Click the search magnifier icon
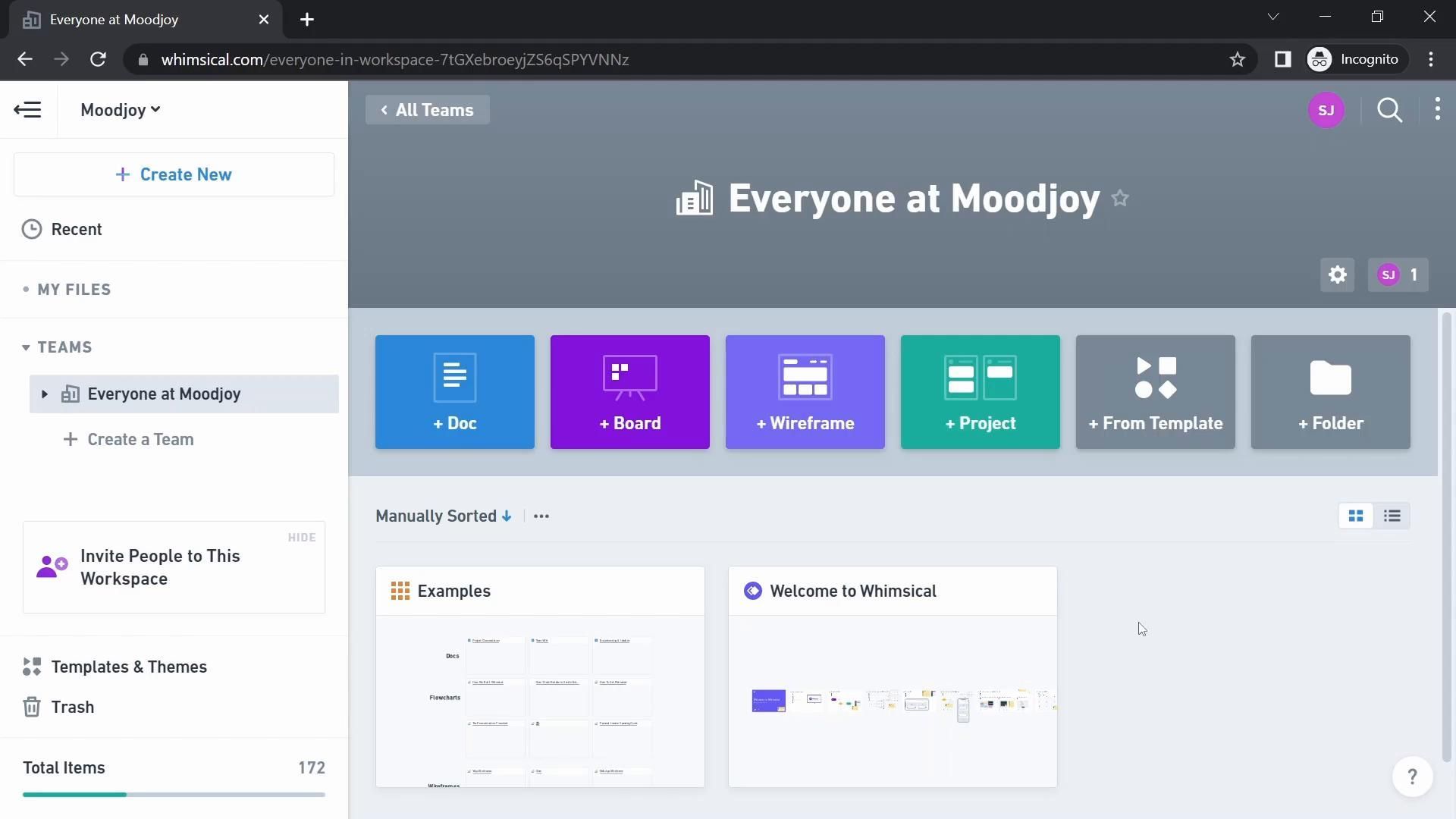The width and height of the screenshot is (1456, 819). click(x=1389, y=110)
